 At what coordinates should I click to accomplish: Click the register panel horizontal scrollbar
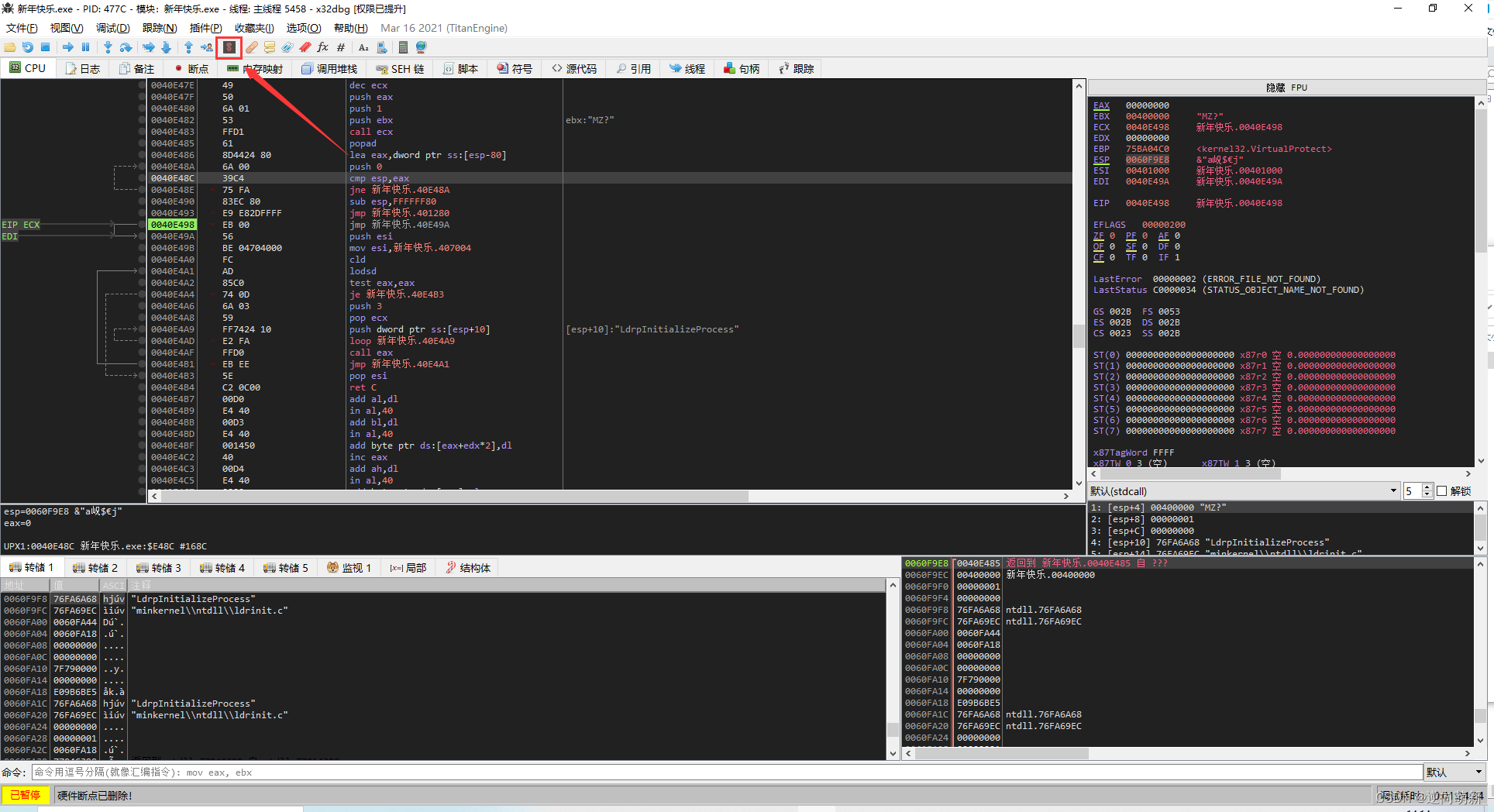point(1282,473)
